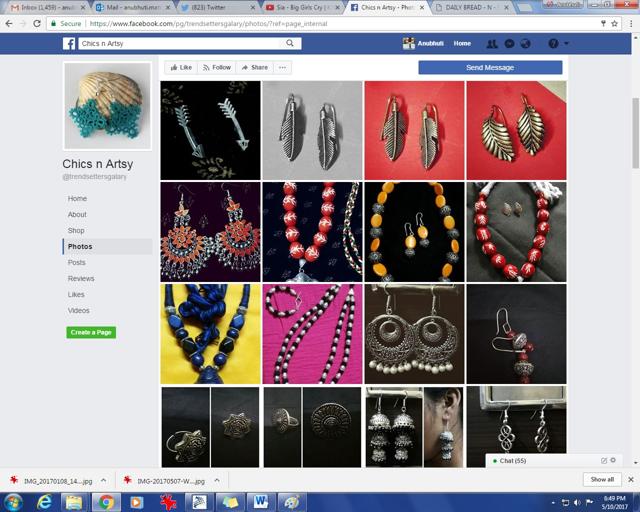Open Videos in page sidebar

pyautogui.click(x=79, y=310)
